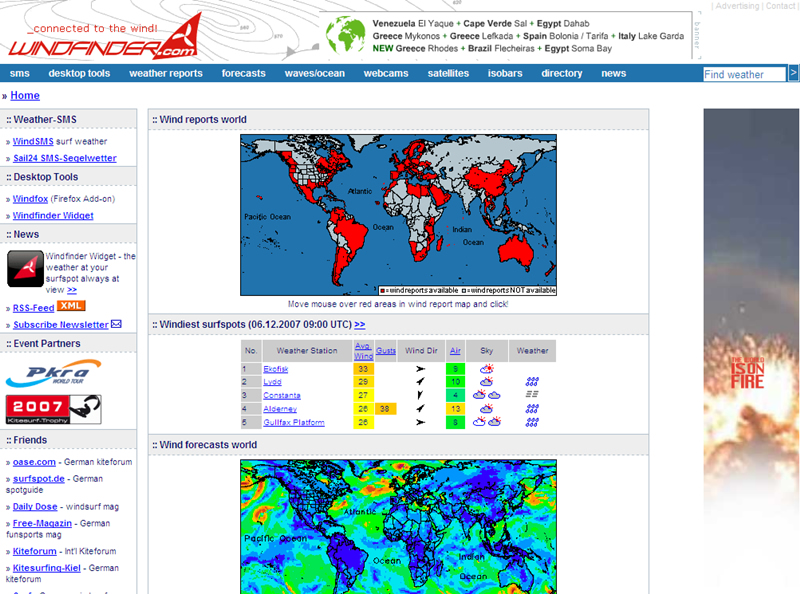Click the Home breadcrumb link
Image resolution: width=800 pixels, height=594 pixels.
point(25,95)
